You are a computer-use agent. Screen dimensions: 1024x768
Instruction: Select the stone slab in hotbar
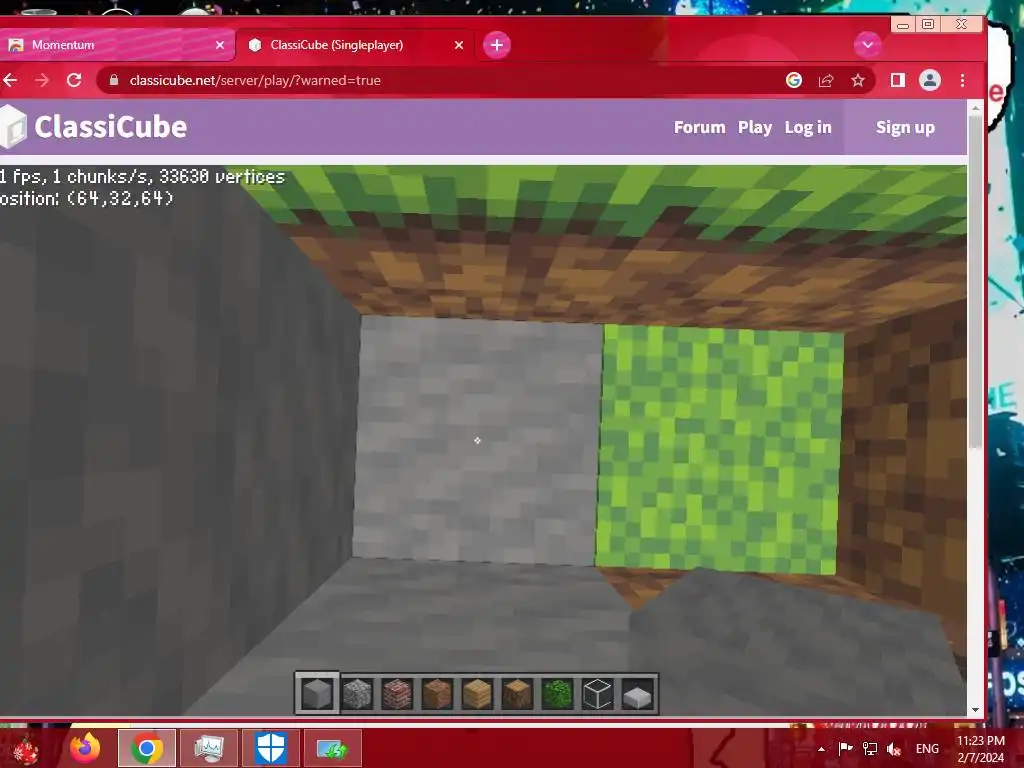coord(637,696)
